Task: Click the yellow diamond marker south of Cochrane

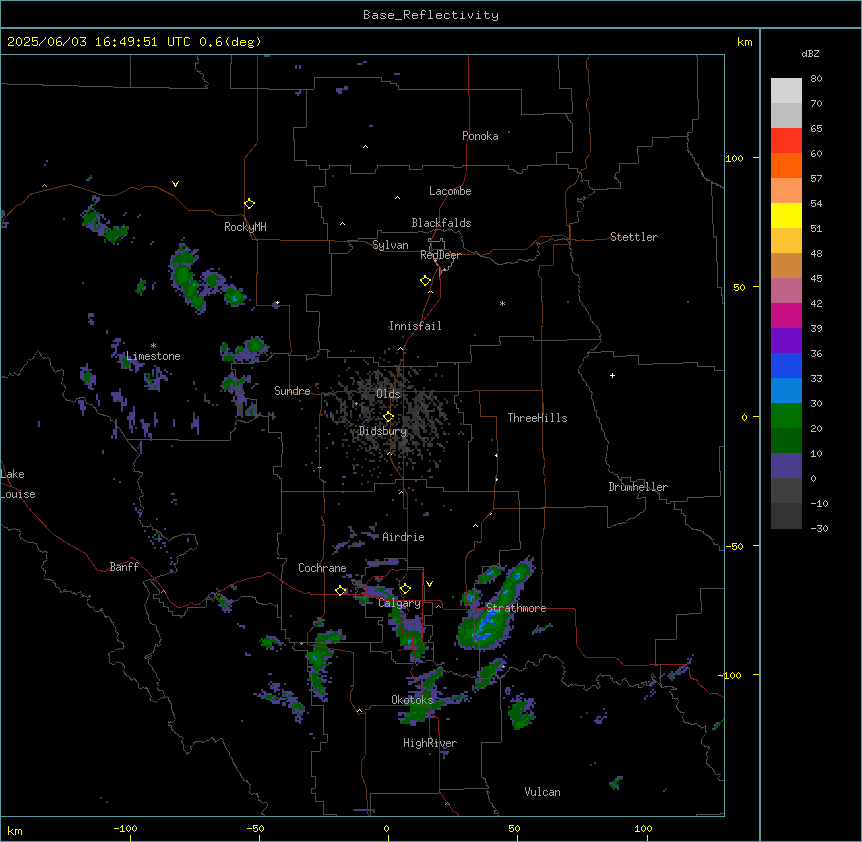Action: [341, 590]
